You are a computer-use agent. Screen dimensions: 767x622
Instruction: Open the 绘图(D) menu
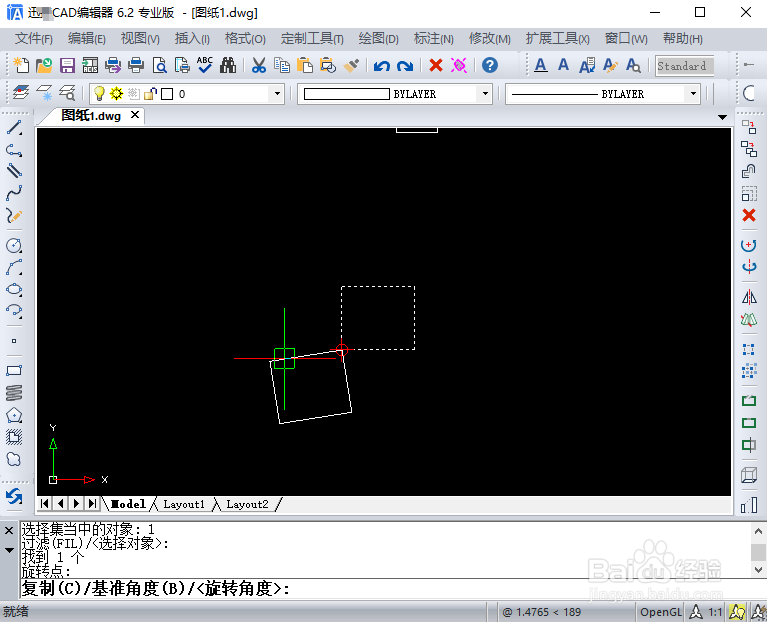tap(378, 39)
